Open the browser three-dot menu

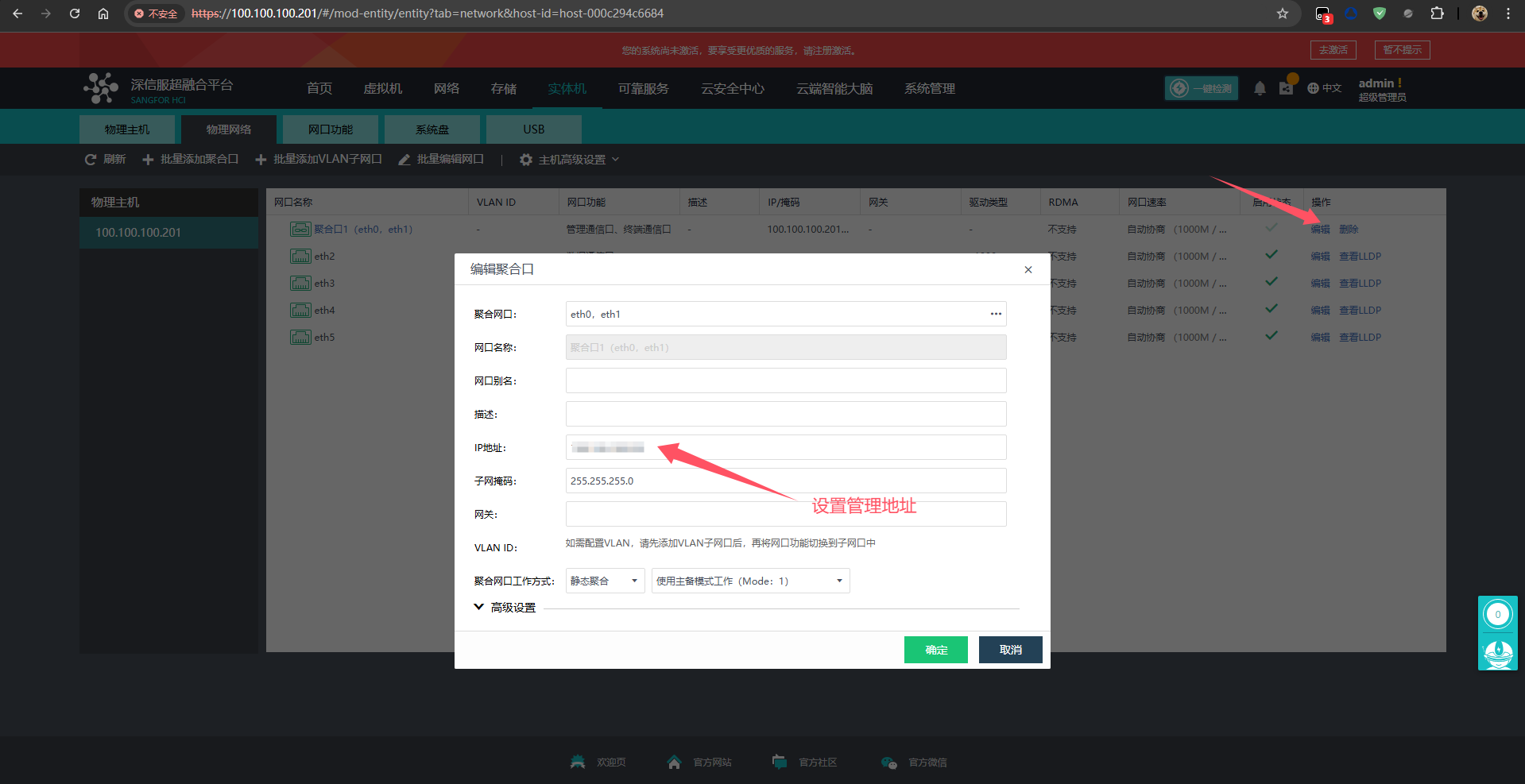(1508, 14)
